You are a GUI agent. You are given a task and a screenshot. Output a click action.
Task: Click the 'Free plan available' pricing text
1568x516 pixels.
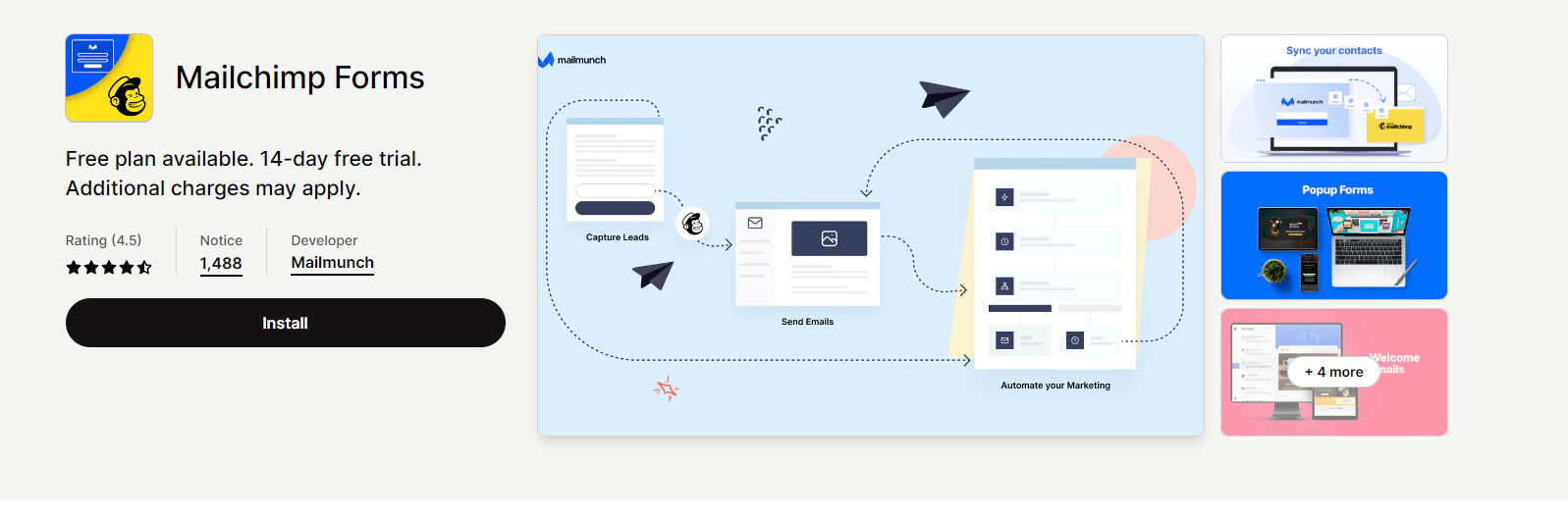[243, 174]
